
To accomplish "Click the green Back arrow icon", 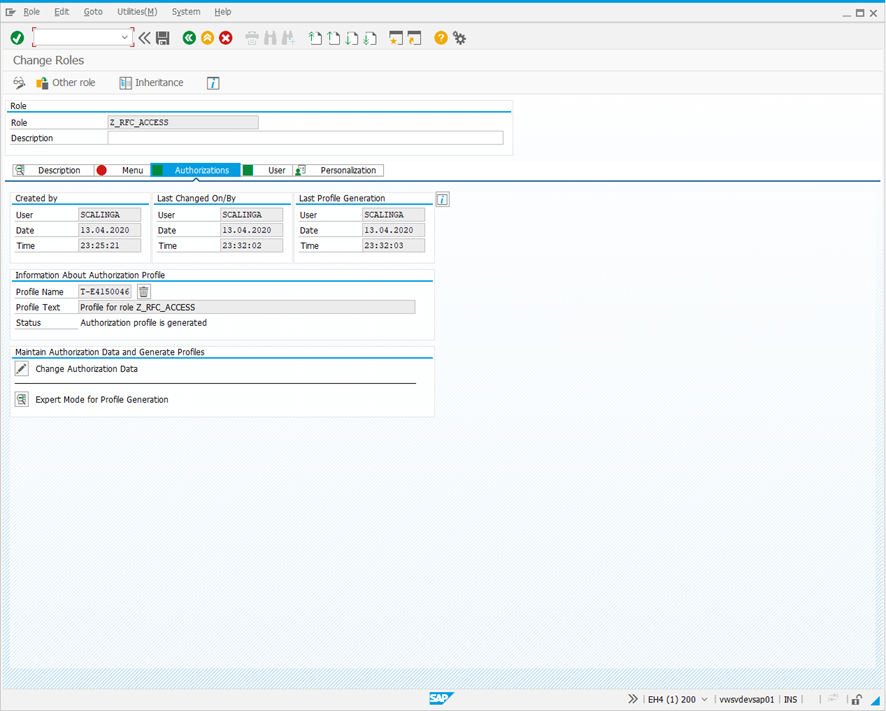I will click(189, 38).
